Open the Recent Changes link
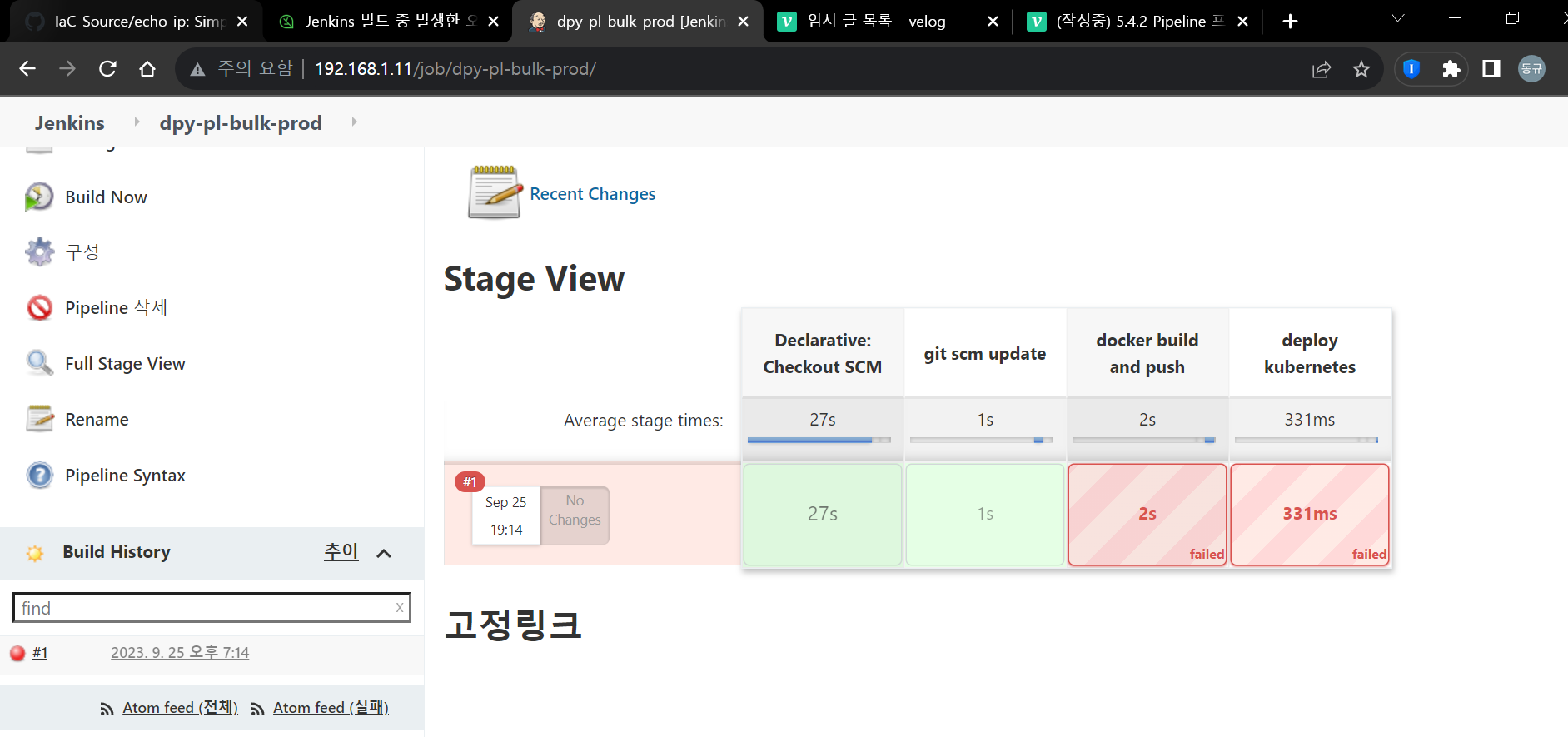Image resolution: width=1568 pixels, height=737 pixels. (x=593, y=194)
